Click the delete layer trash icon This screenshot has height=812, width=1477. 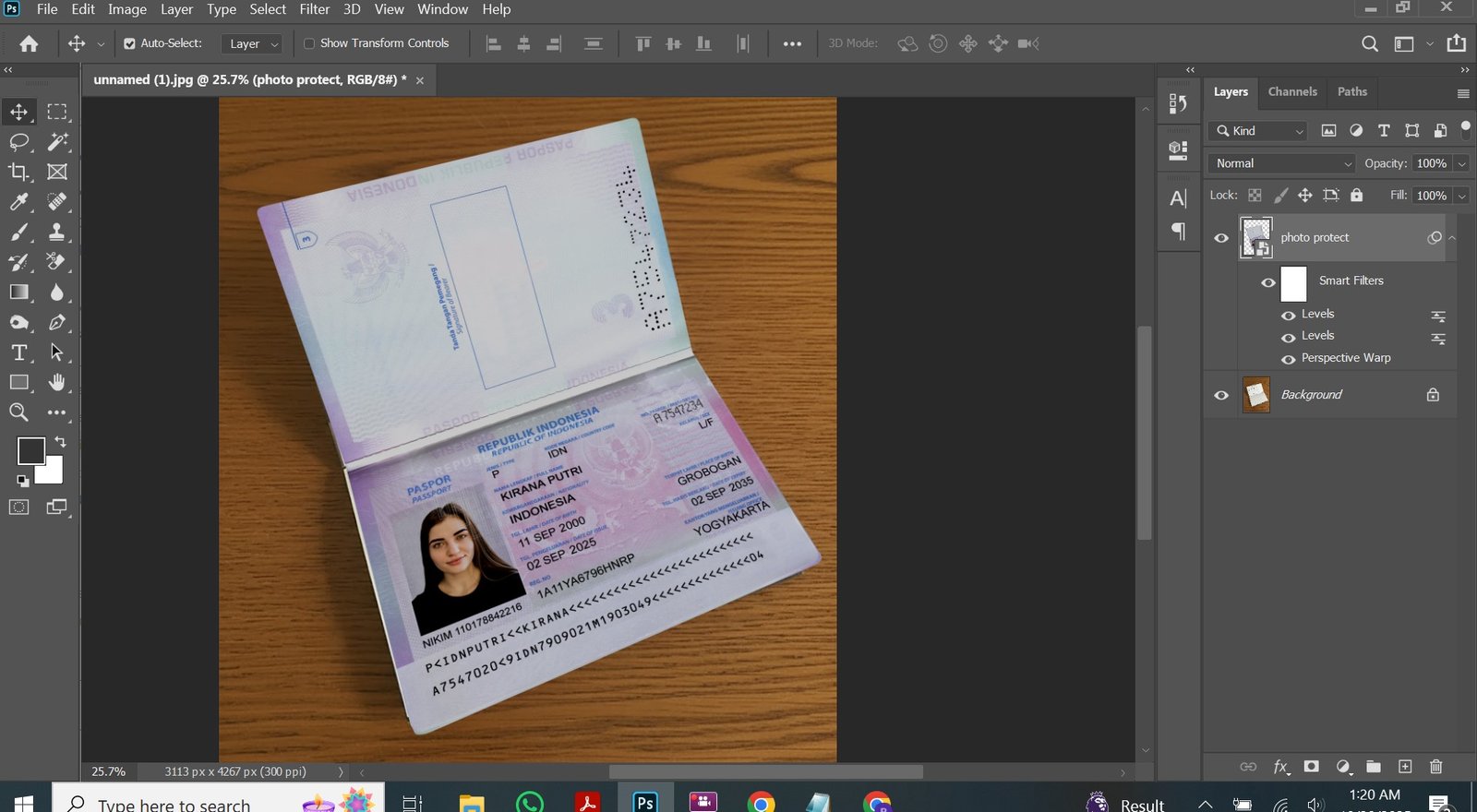click(1435, 767)
